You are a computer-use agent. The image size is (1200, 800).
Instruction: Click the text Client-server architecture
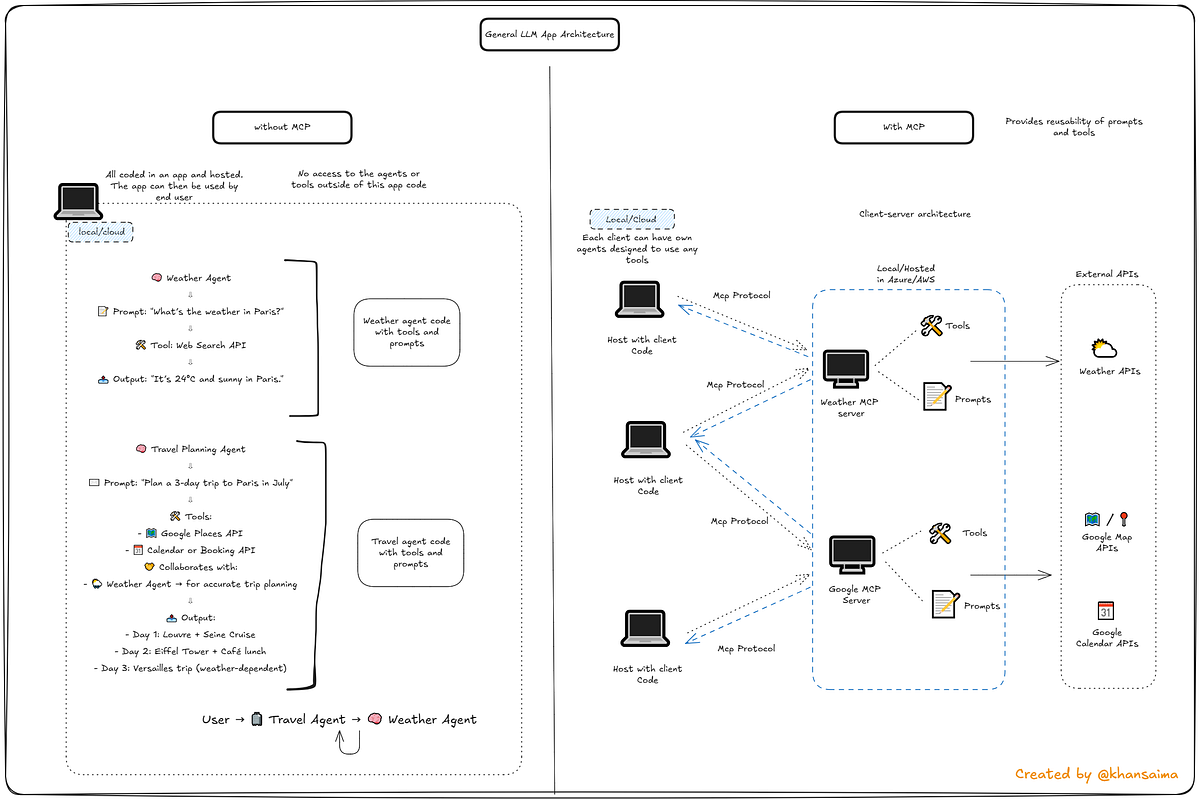[x=914, y=214]
